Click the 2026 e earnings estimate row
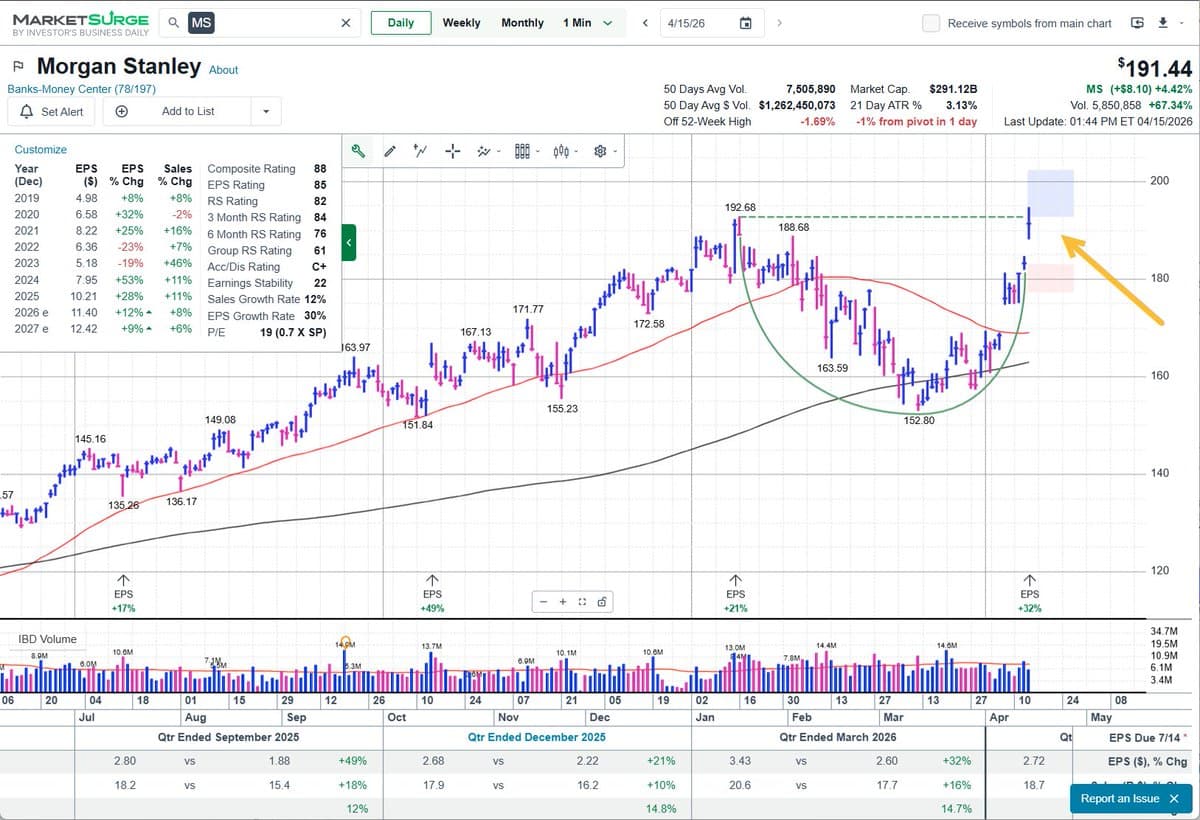The height and width of the screenshot is (820, 1200). [x=103, y=313]
